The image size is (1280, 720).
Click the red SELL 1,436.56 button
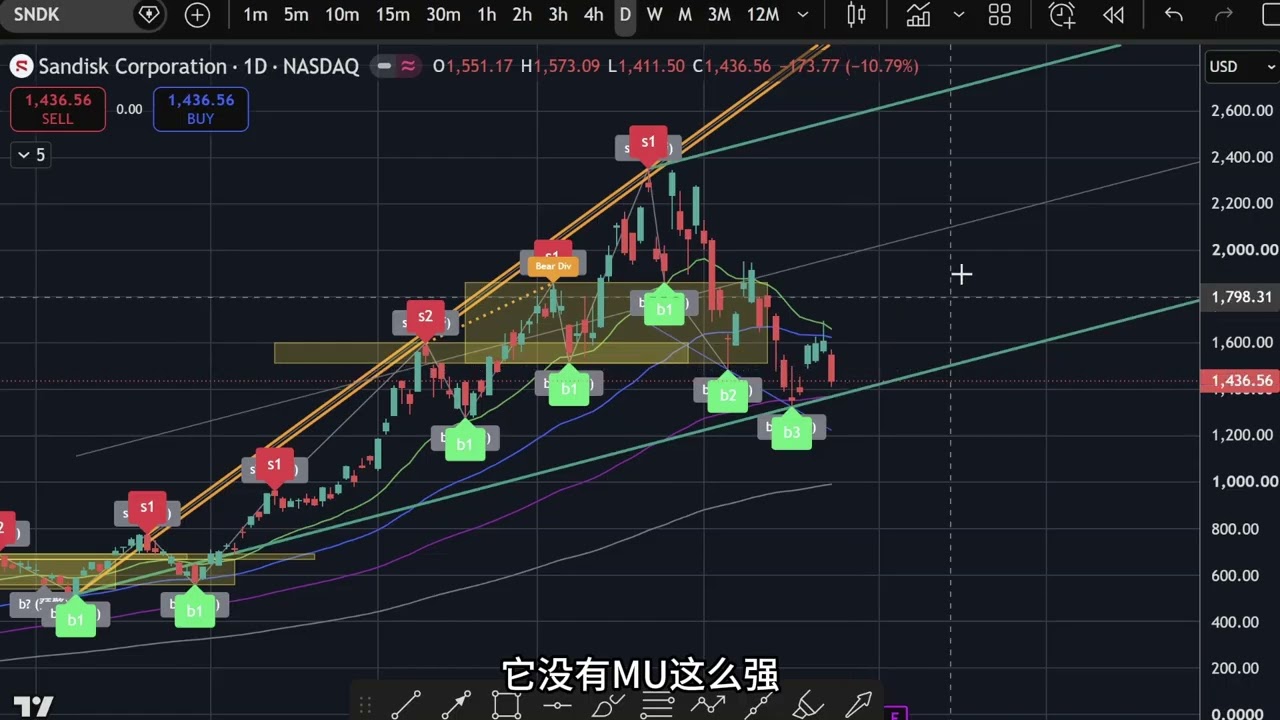(58, 109)
